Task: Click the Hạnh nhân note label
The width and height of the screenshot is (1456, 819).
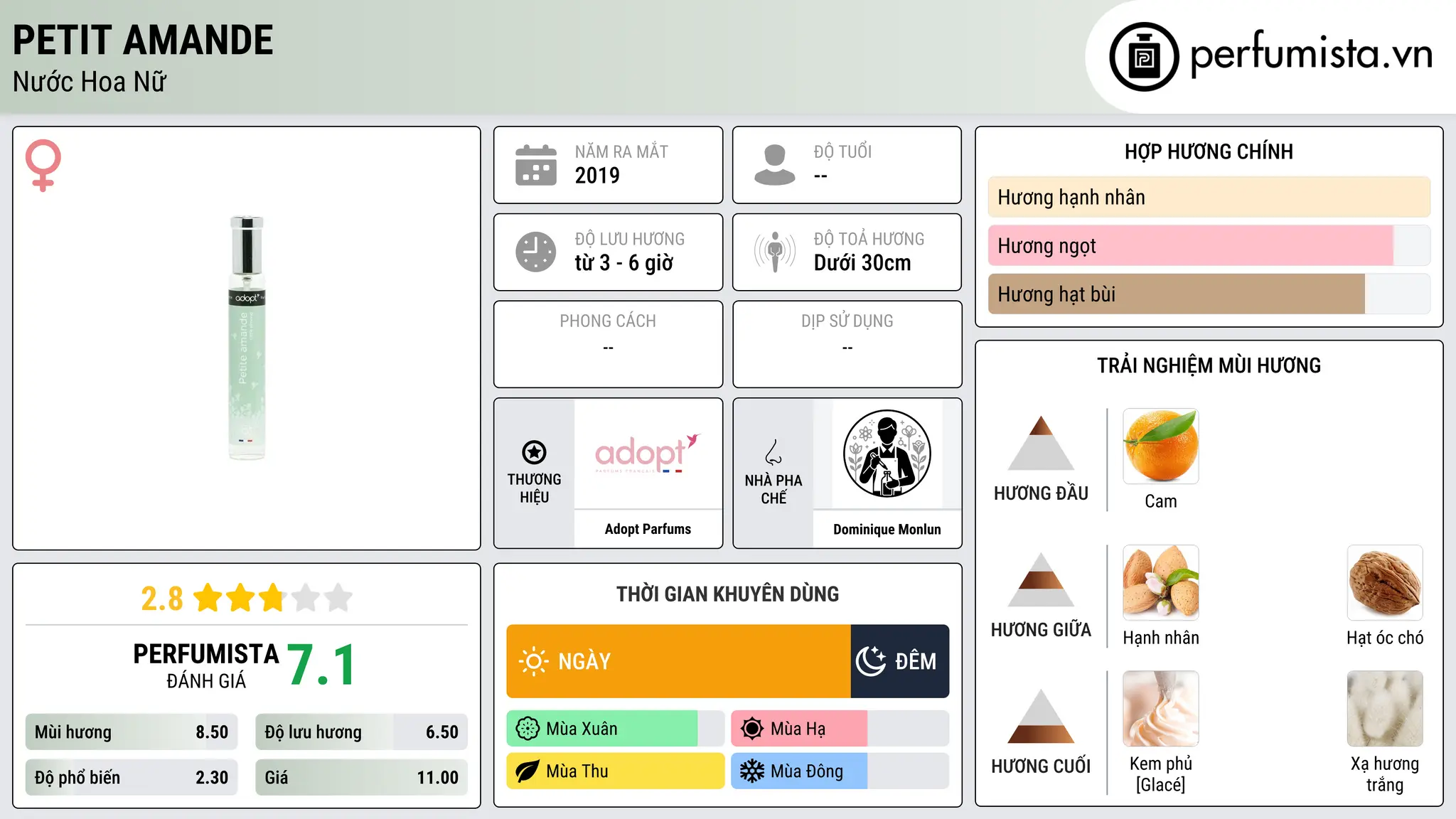Action: click(x=1161, y=638)
